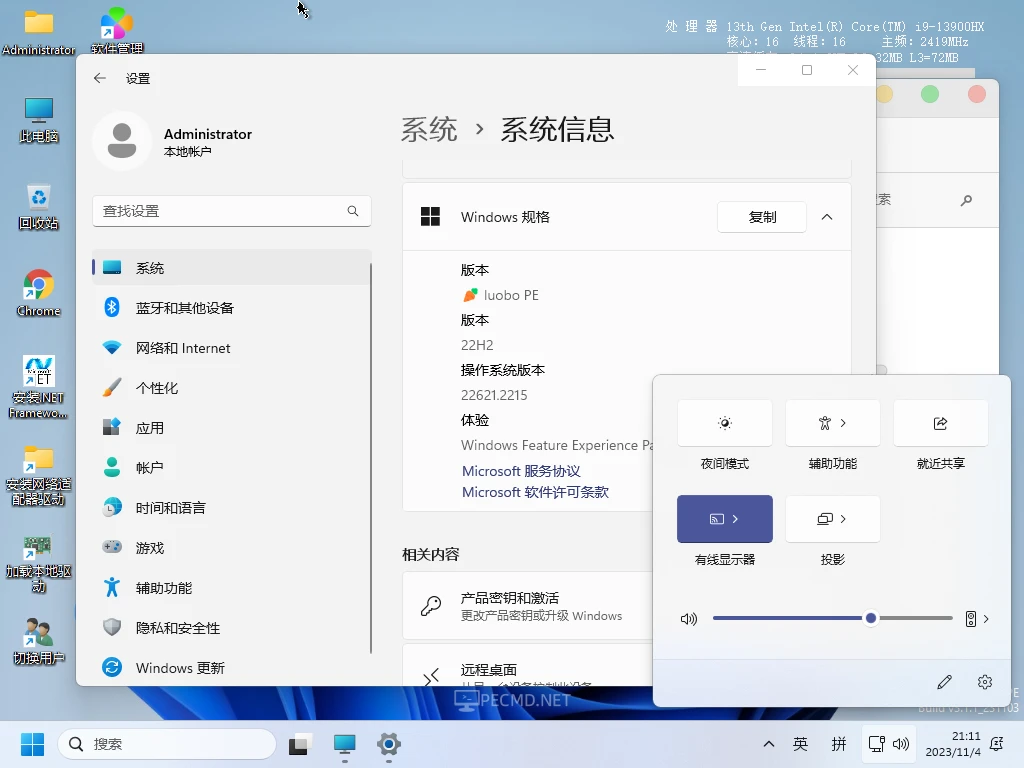This screenshot has height=768, width=1024.
Task: Open 蓝牙和其他设备 settings
Action: coord(232,308)
